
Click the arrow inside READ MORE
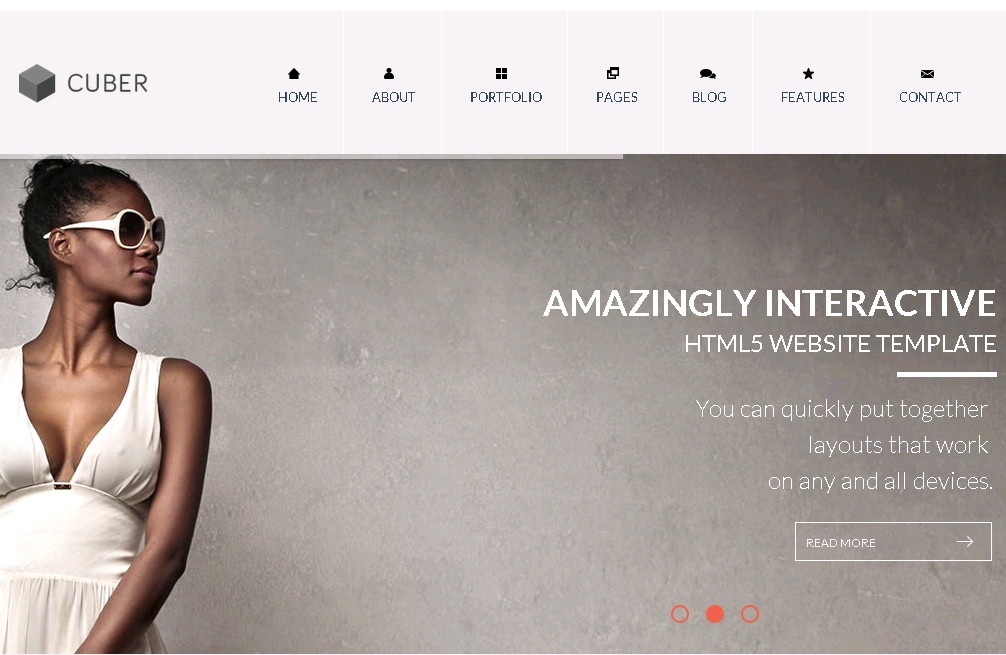965,542
